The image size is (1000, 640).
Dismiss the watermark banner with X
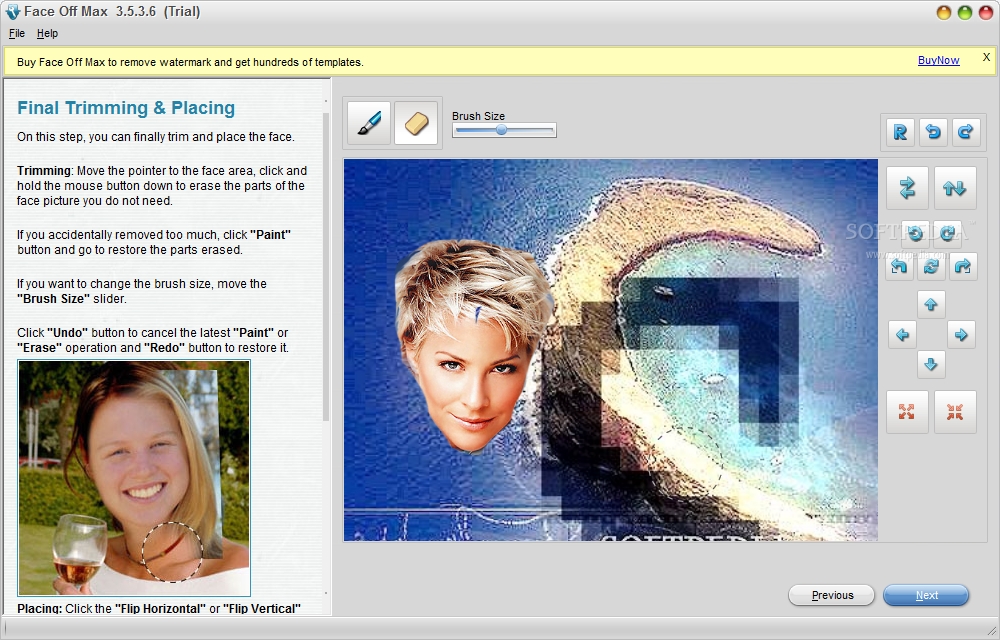(987, 60)
